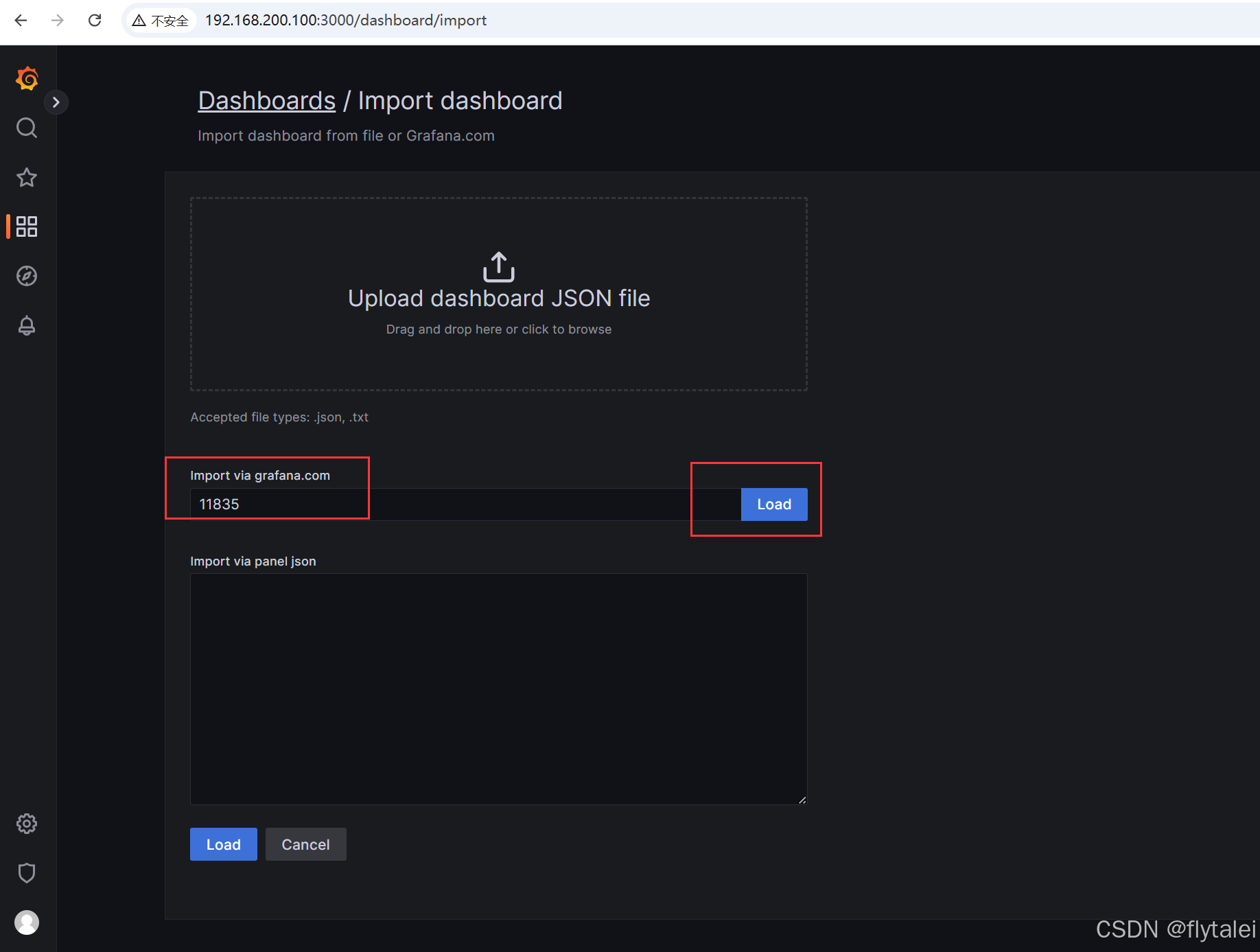1260x952 pixels.
Task: Click the URL address bar text
Action: (x=346, y=21)
